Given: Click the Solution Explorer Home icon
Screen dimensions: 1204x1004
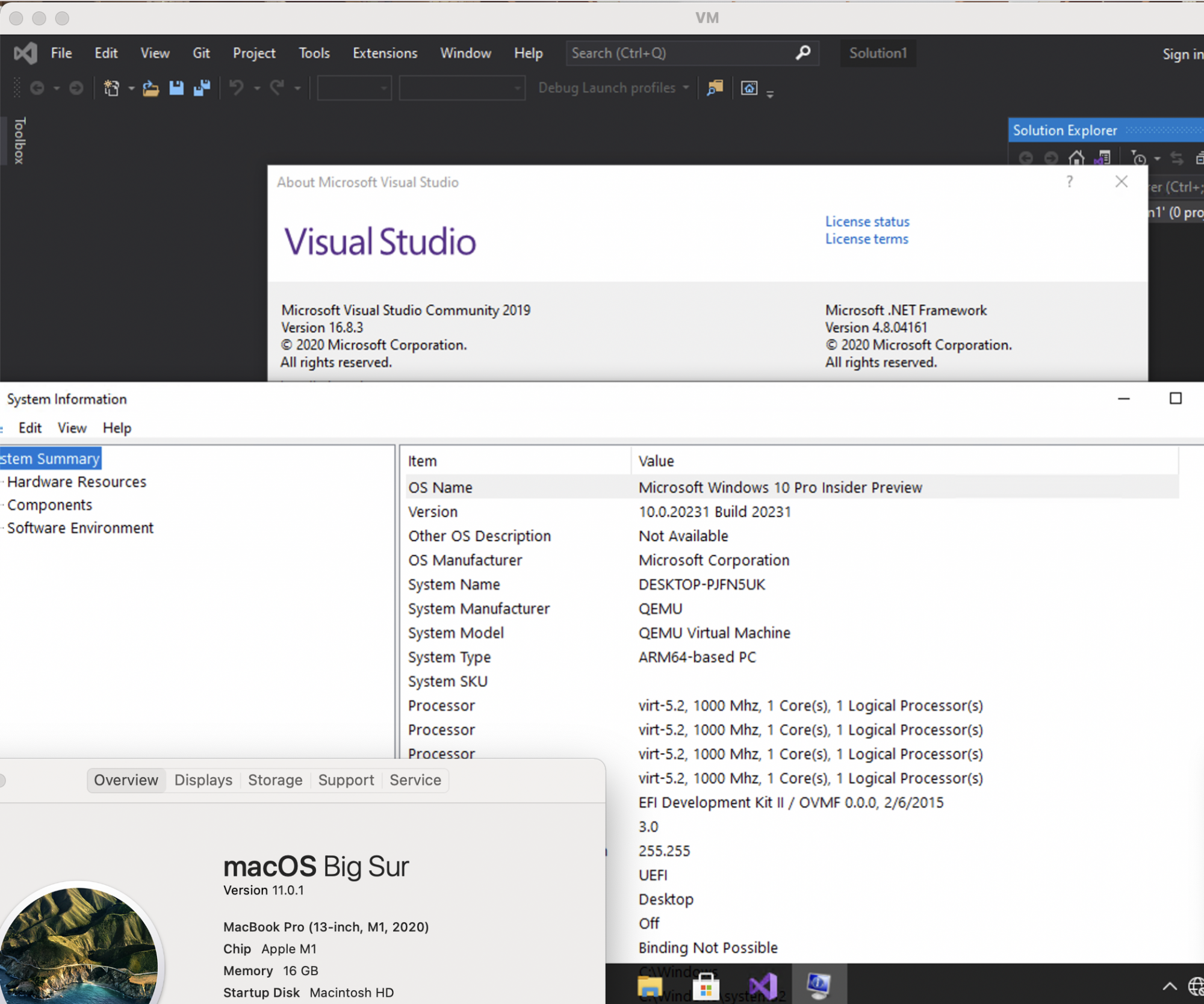Looking at the screenshot, I should pos(1076,158).
